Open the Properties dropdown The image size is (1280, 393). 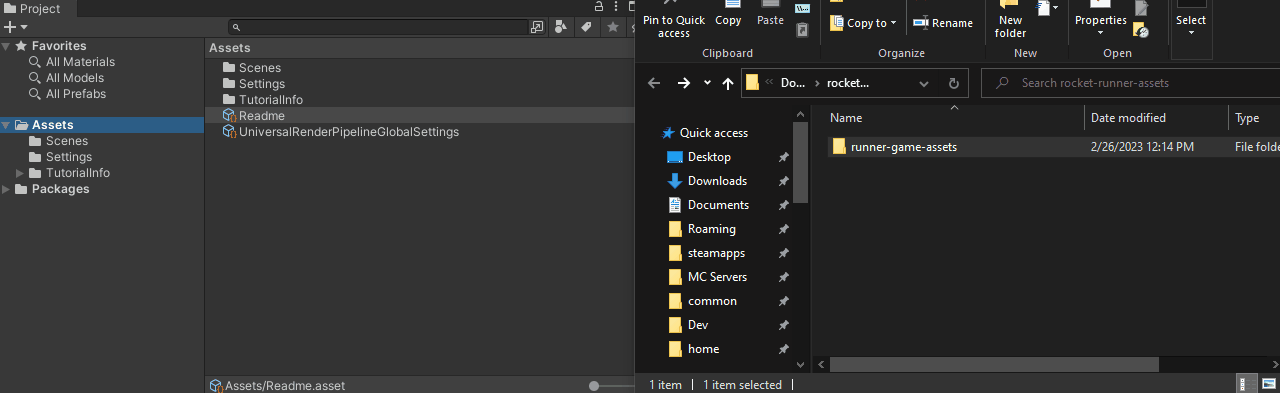coord(1100,20)
